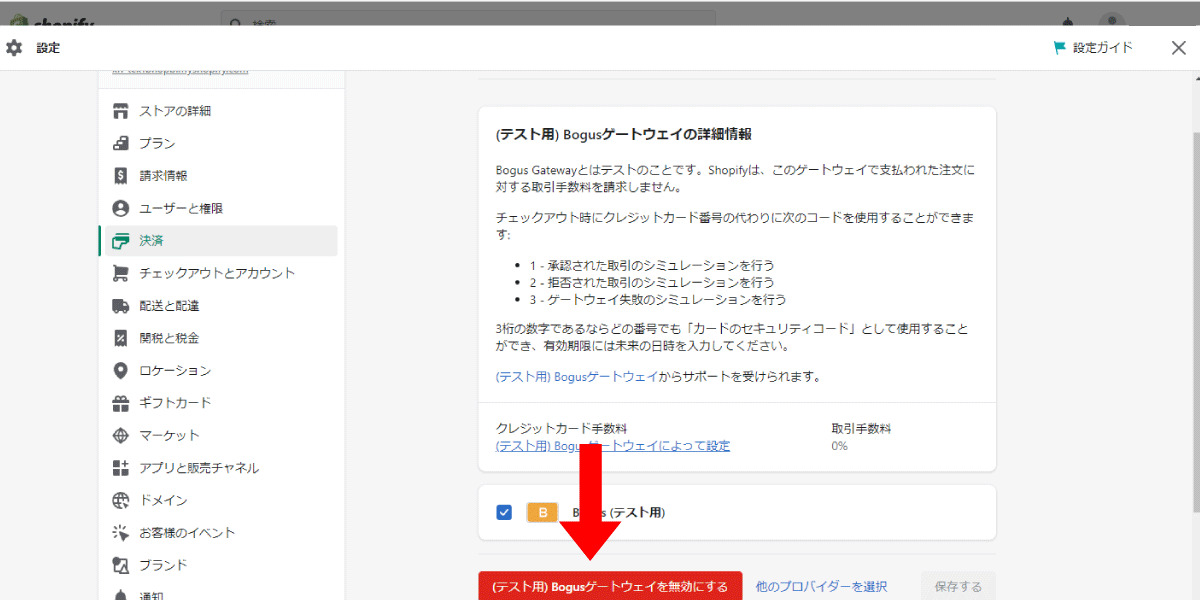Open ギフトカード settings
This screenshot has width=1200, height=600.
point(175,403)
